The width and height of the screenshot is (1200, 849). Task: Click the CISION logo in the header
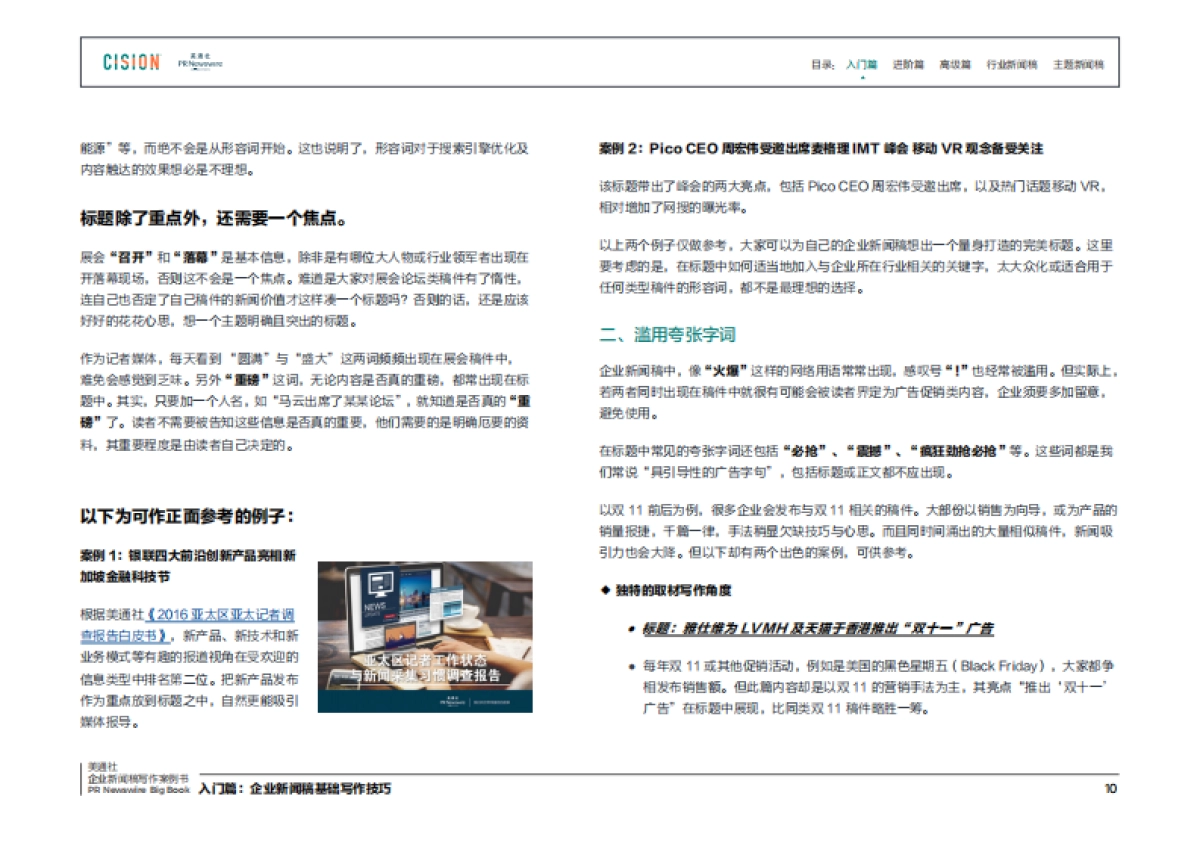(x=130, y=62)
